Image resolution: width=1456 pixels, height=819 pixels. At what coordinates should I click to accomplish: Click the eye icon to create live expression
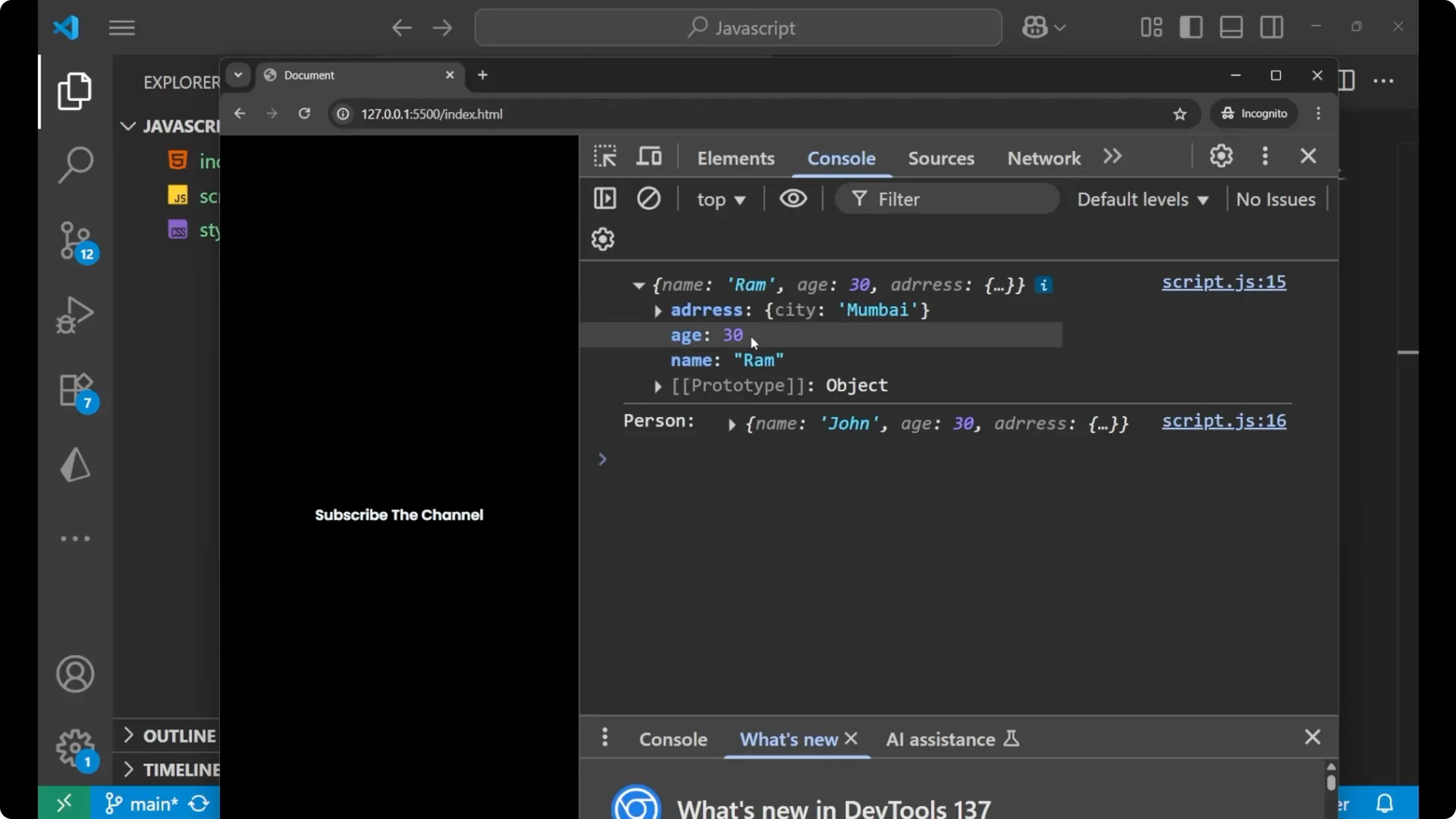pyautogui.click(x=793, y=199)
